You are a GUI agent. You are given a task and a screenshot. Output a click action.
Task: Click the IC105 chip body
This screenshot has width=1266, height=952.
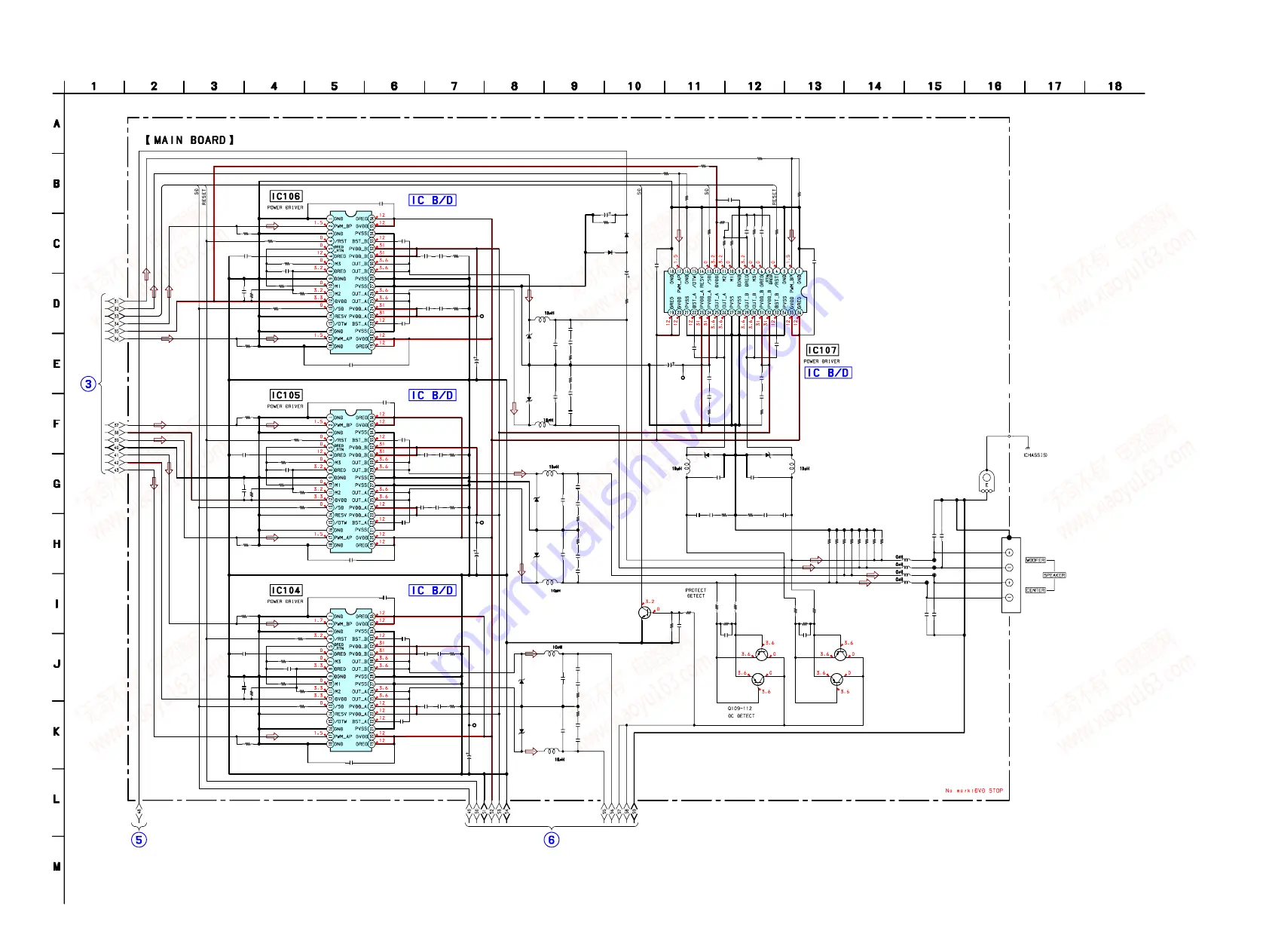(350, 482)
